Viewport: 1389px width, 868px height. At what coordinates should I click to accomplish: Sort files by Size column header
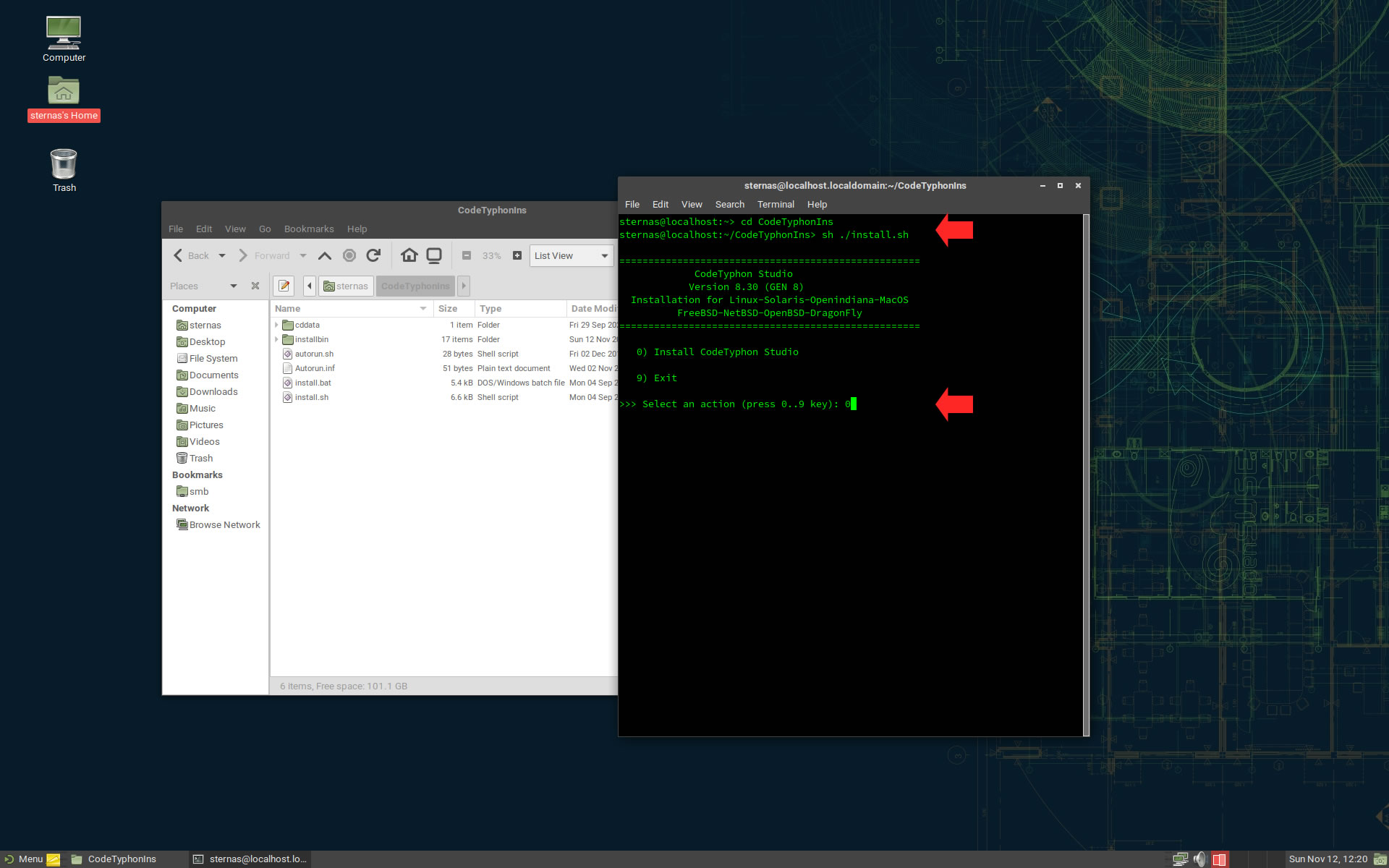click(x=454, y=308)
